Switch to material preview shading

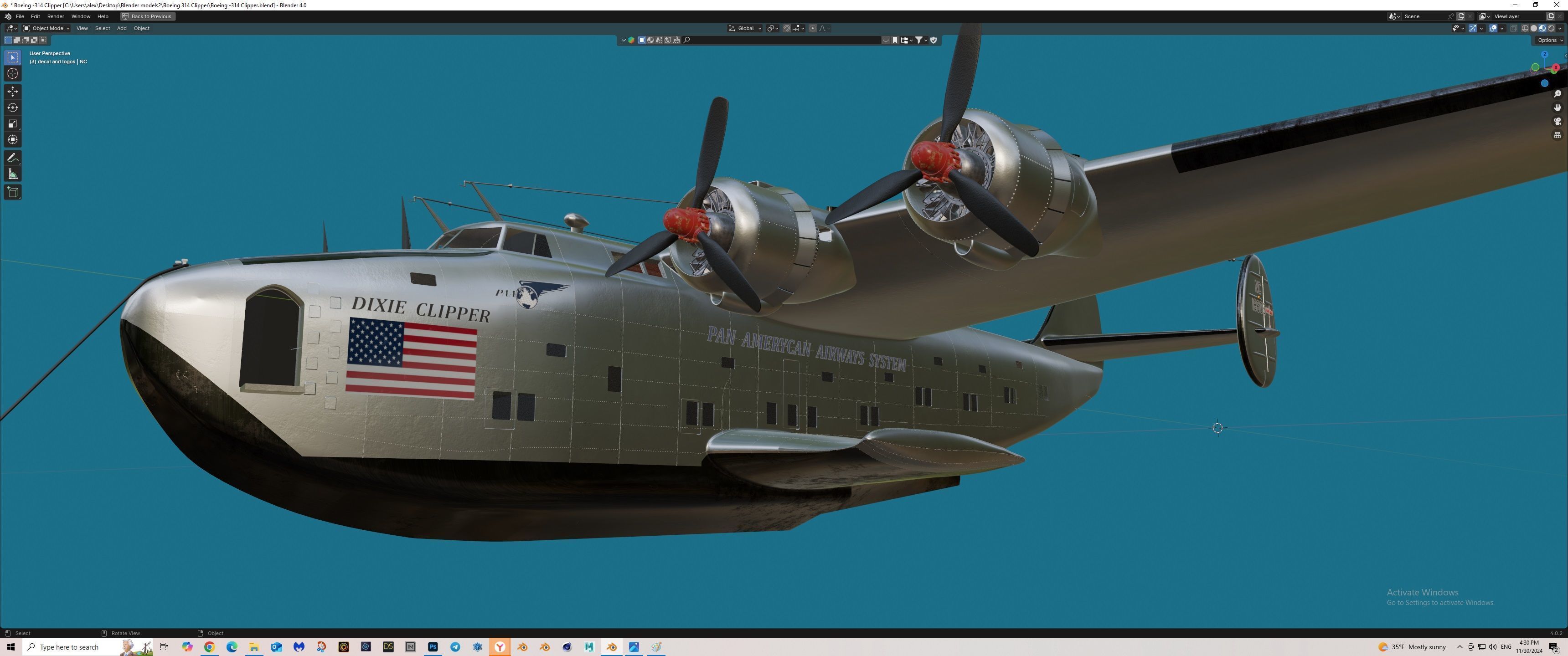(1542, 28)
